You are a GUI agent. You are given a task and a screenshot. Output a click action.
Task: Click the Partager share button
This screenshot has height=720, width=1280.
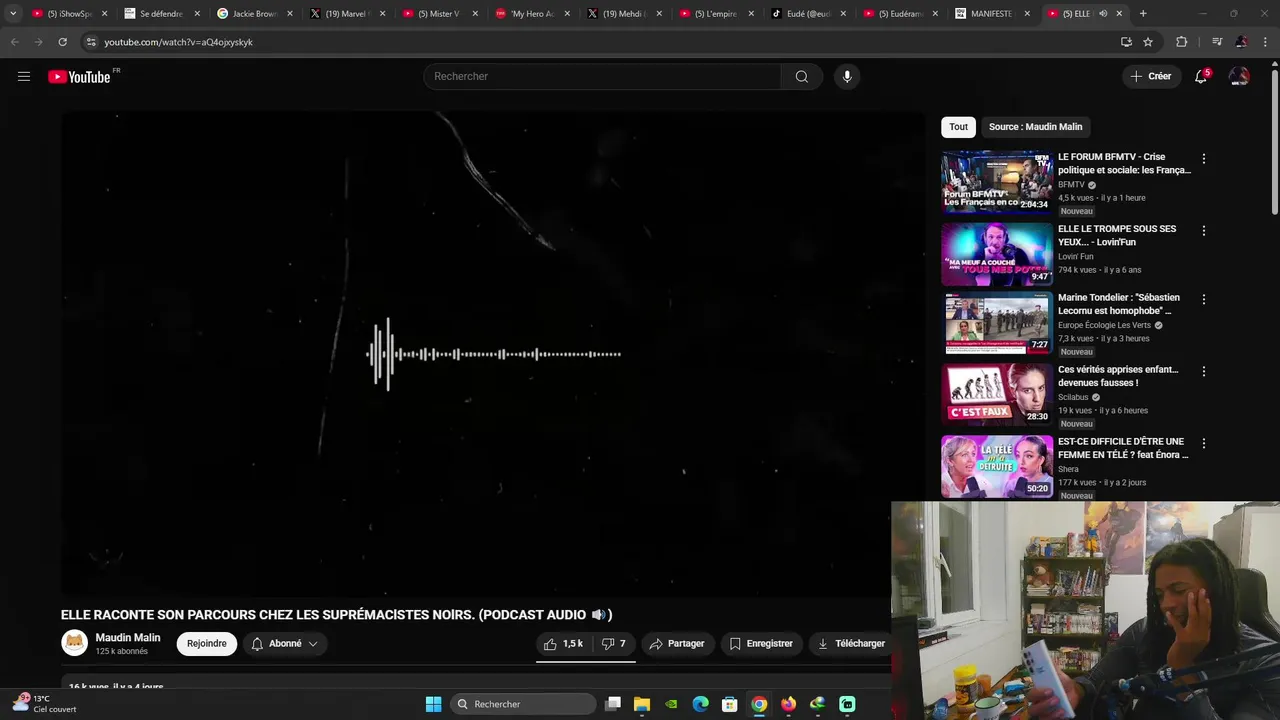pos(677,644)
